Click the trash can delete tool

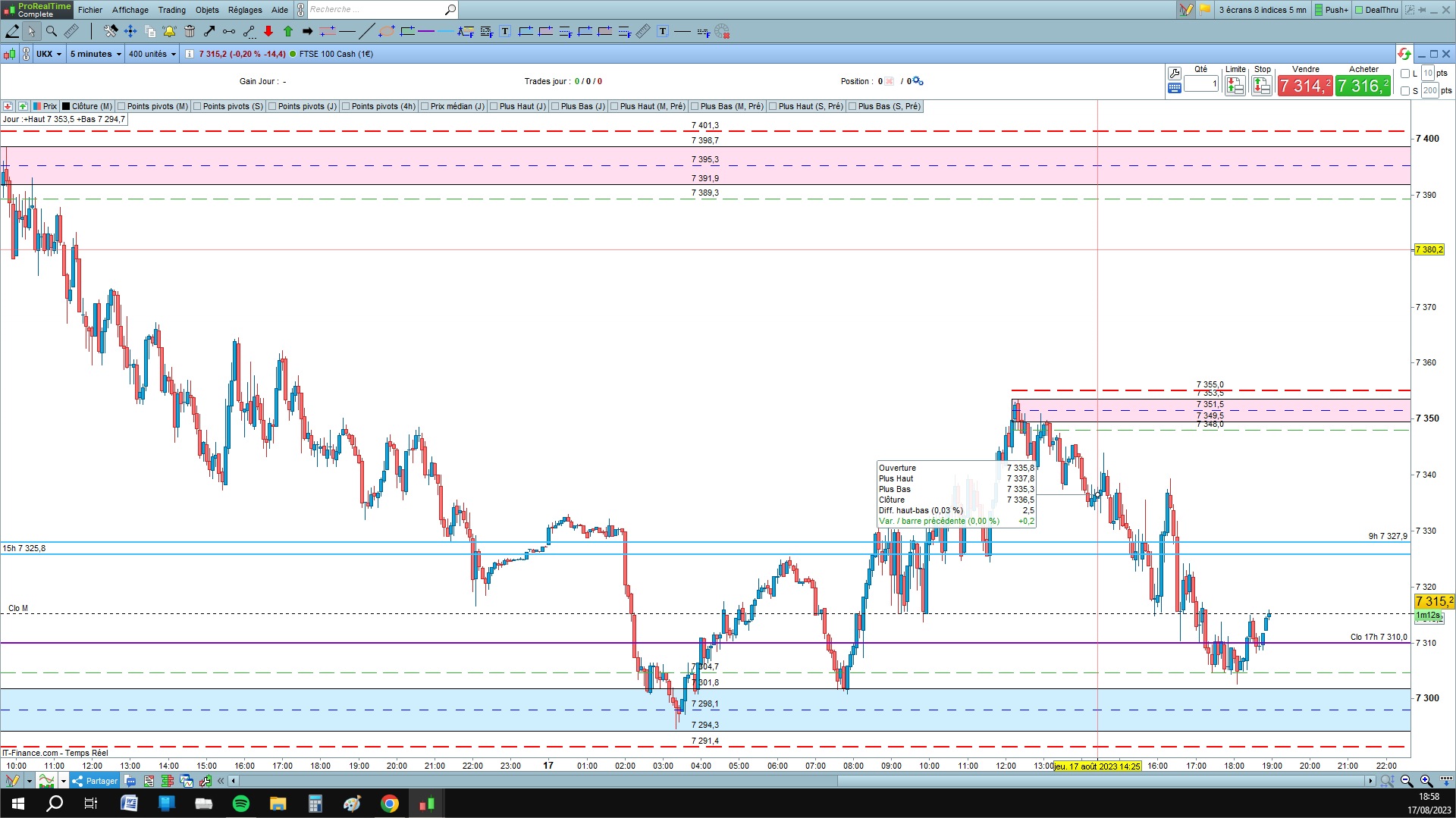point(190,31)
